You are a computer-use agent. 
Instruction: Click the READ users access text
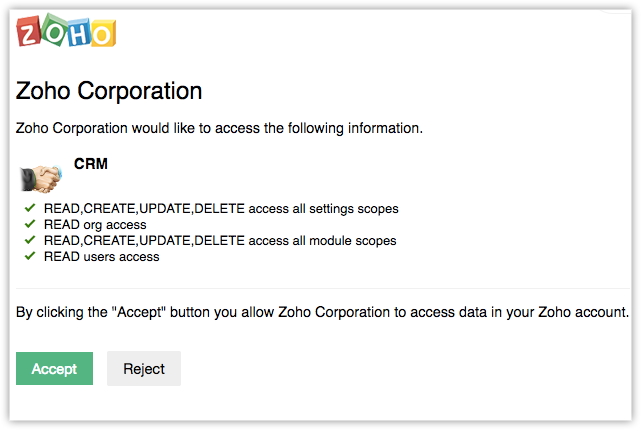tap(101, 257)
